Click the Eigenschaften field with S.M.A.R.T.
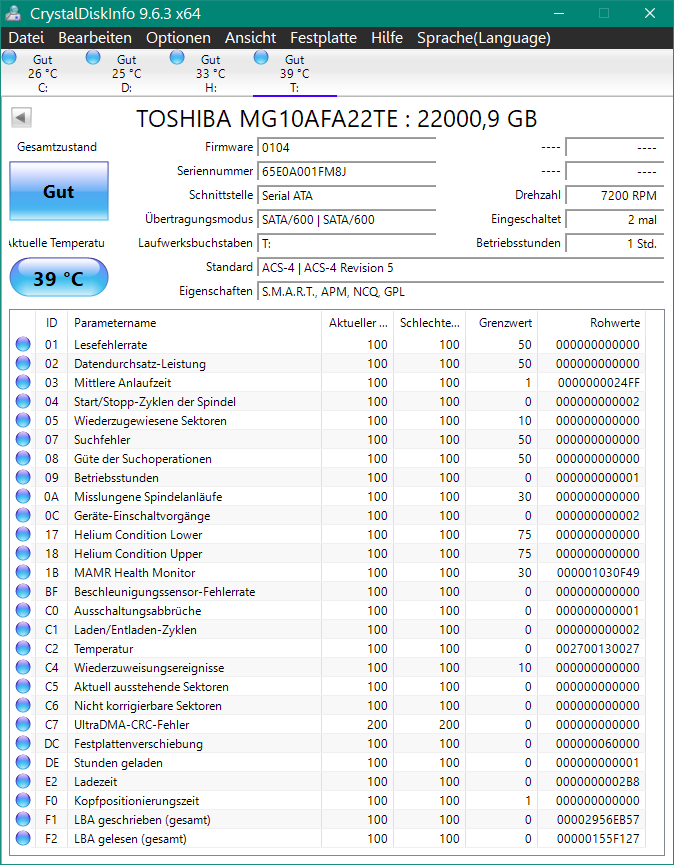 pyautogui.click(x=461, y=291)
